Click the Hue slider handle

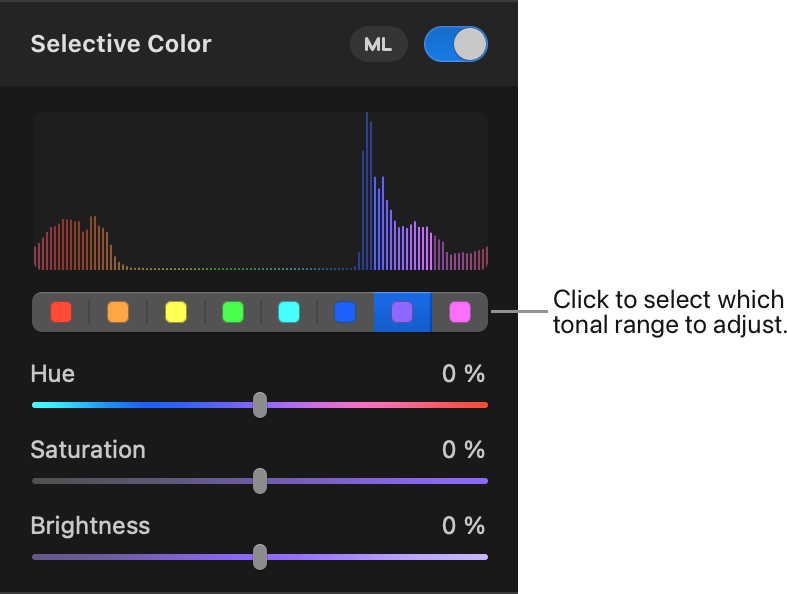260,405
